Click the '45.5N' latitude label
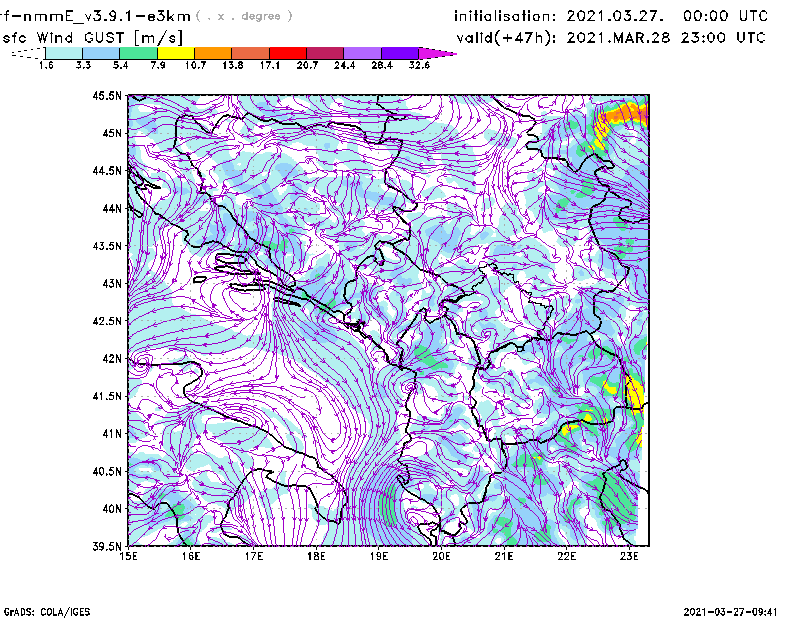This screenshot has height=618, width=800. (107, 95)
